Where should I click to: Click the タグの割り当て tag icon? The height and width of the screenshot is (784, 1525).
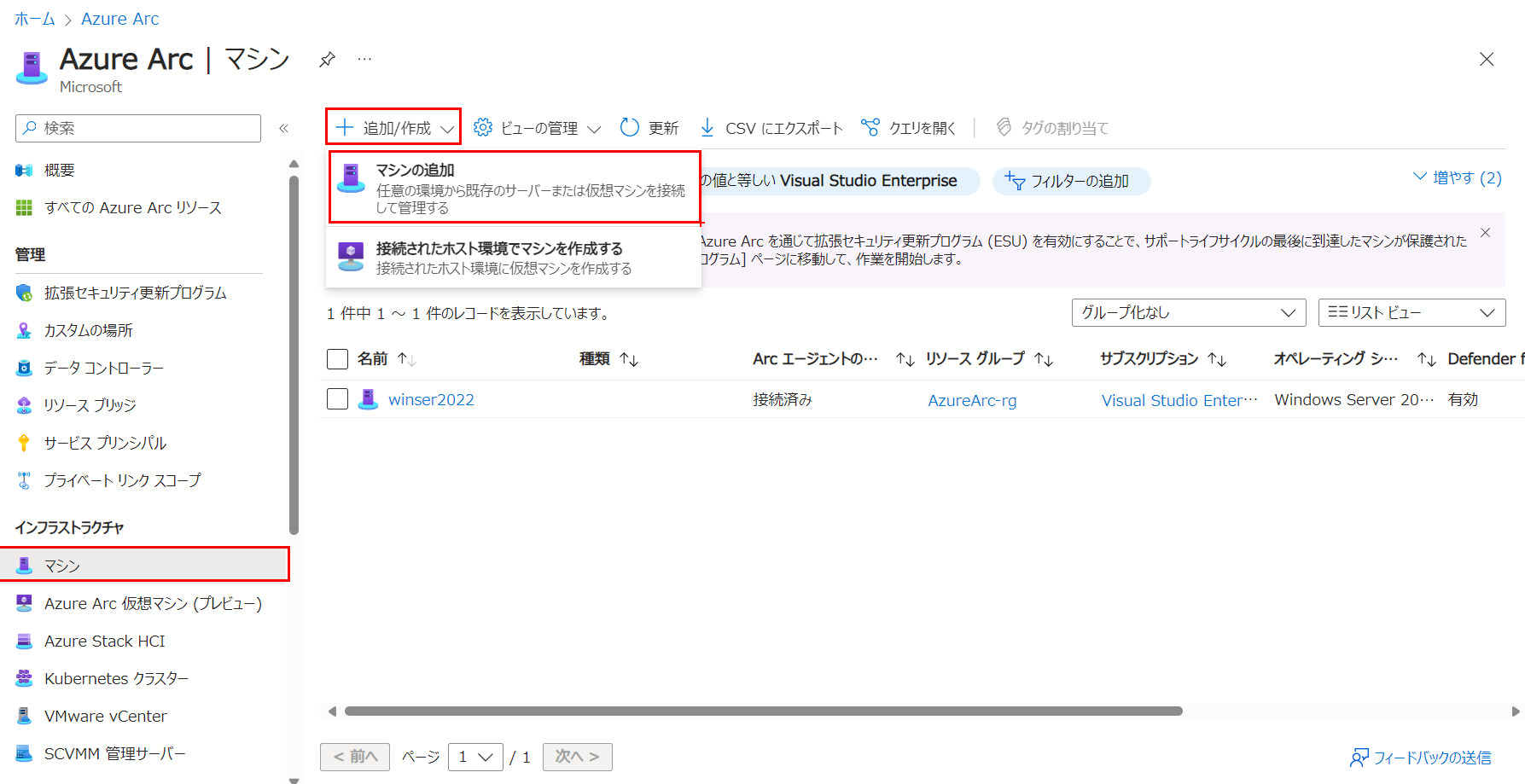pos(1004,127)
